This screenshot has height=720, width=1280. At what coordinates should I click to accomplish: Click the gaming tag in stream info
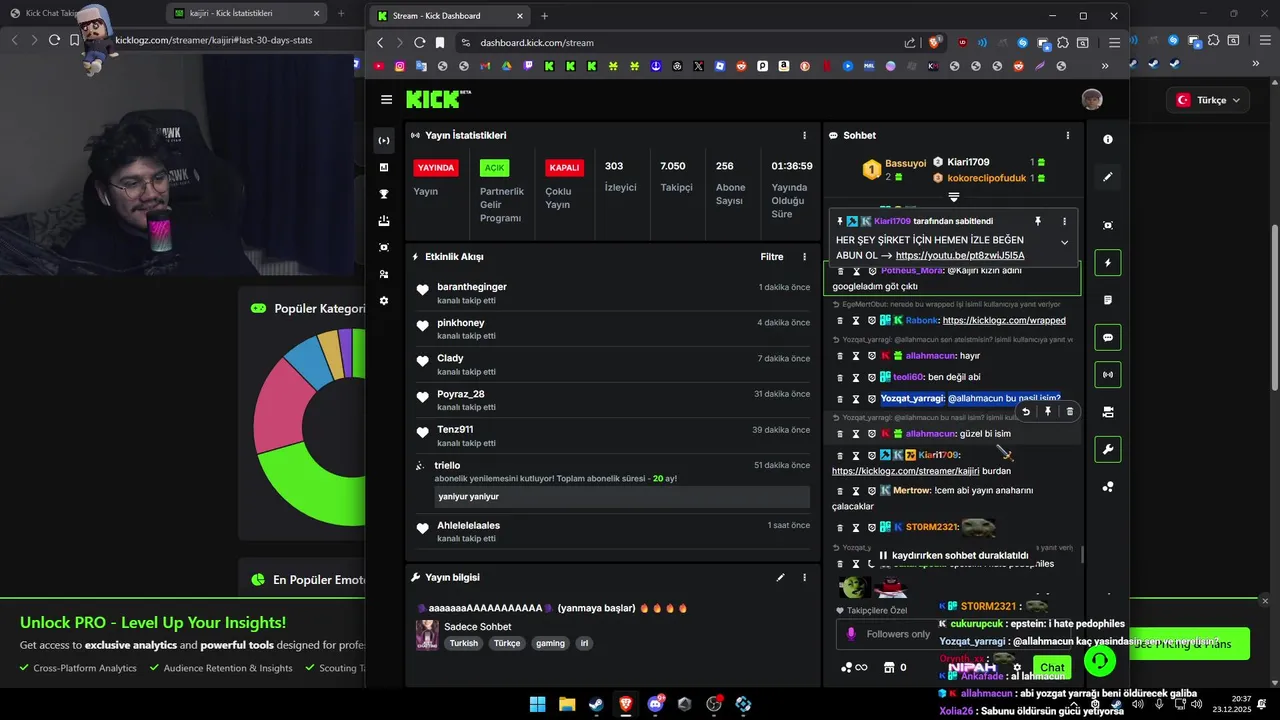[x=550, y=643]
